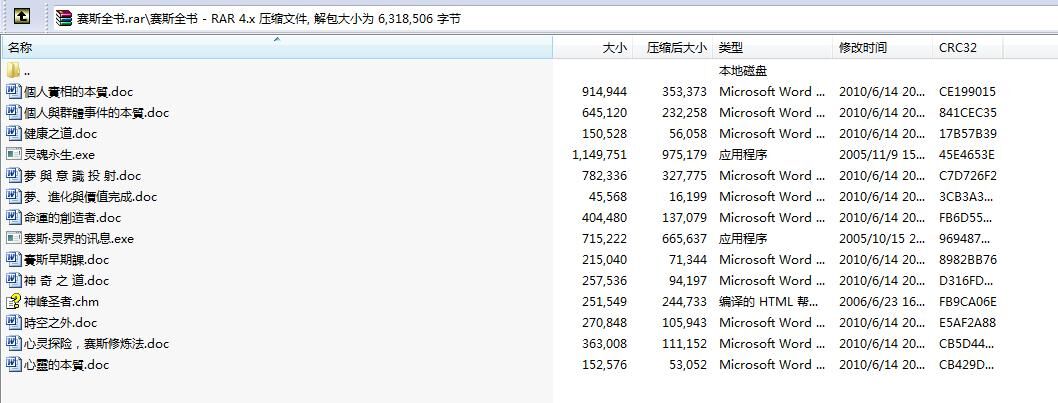This screenshot has height=403, width=1058.
Task: Click the 塞斯·灵界的讯息.exe program icon
Action: [x=13, y=239]
